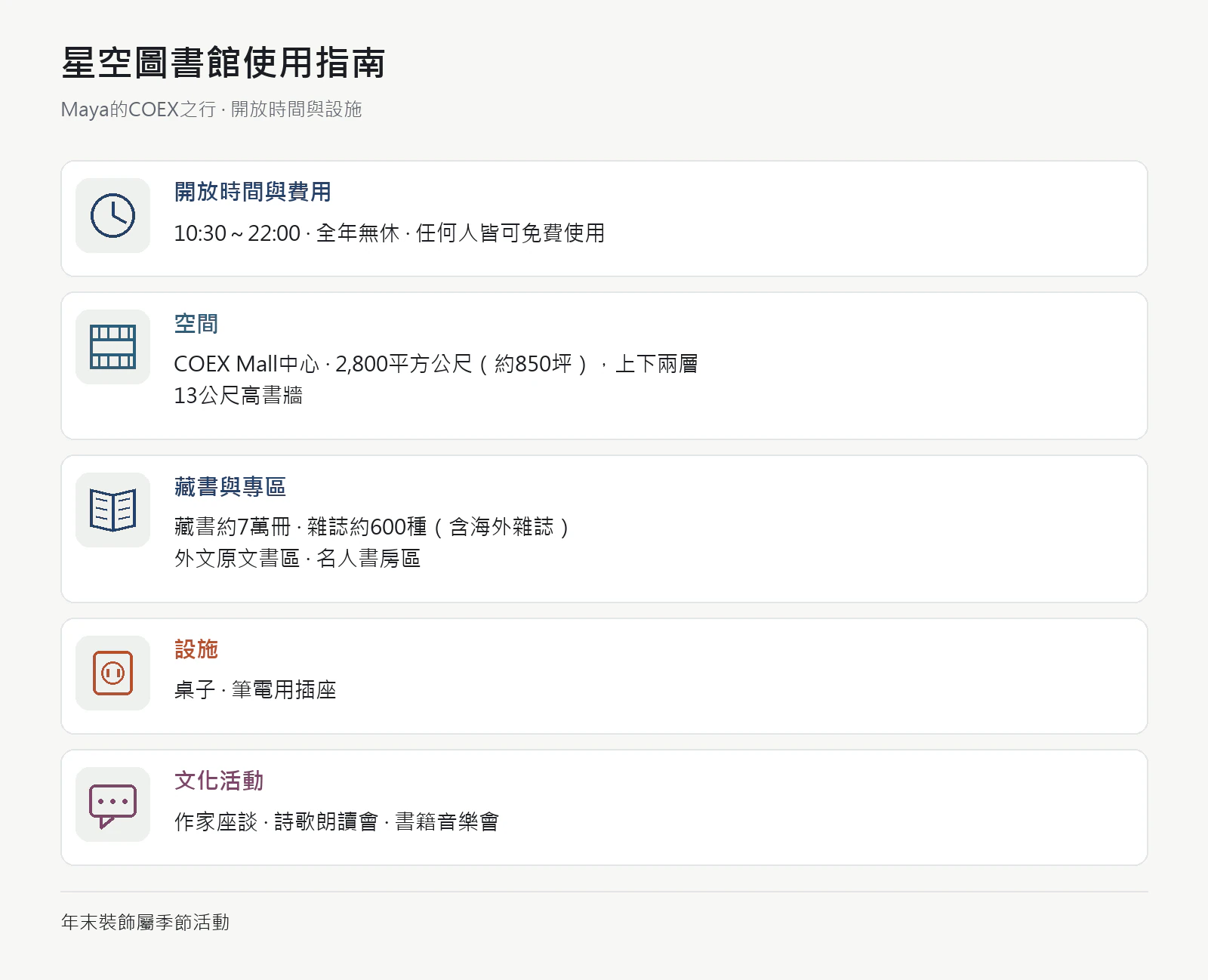Click the speech bubble cultural events icon

[x=112, y=804]
